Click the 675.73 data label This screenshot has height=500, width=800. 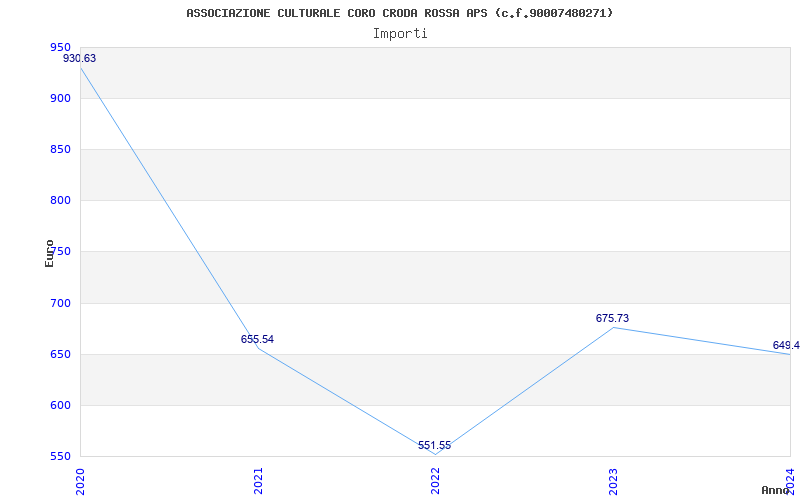coord(612,318)
